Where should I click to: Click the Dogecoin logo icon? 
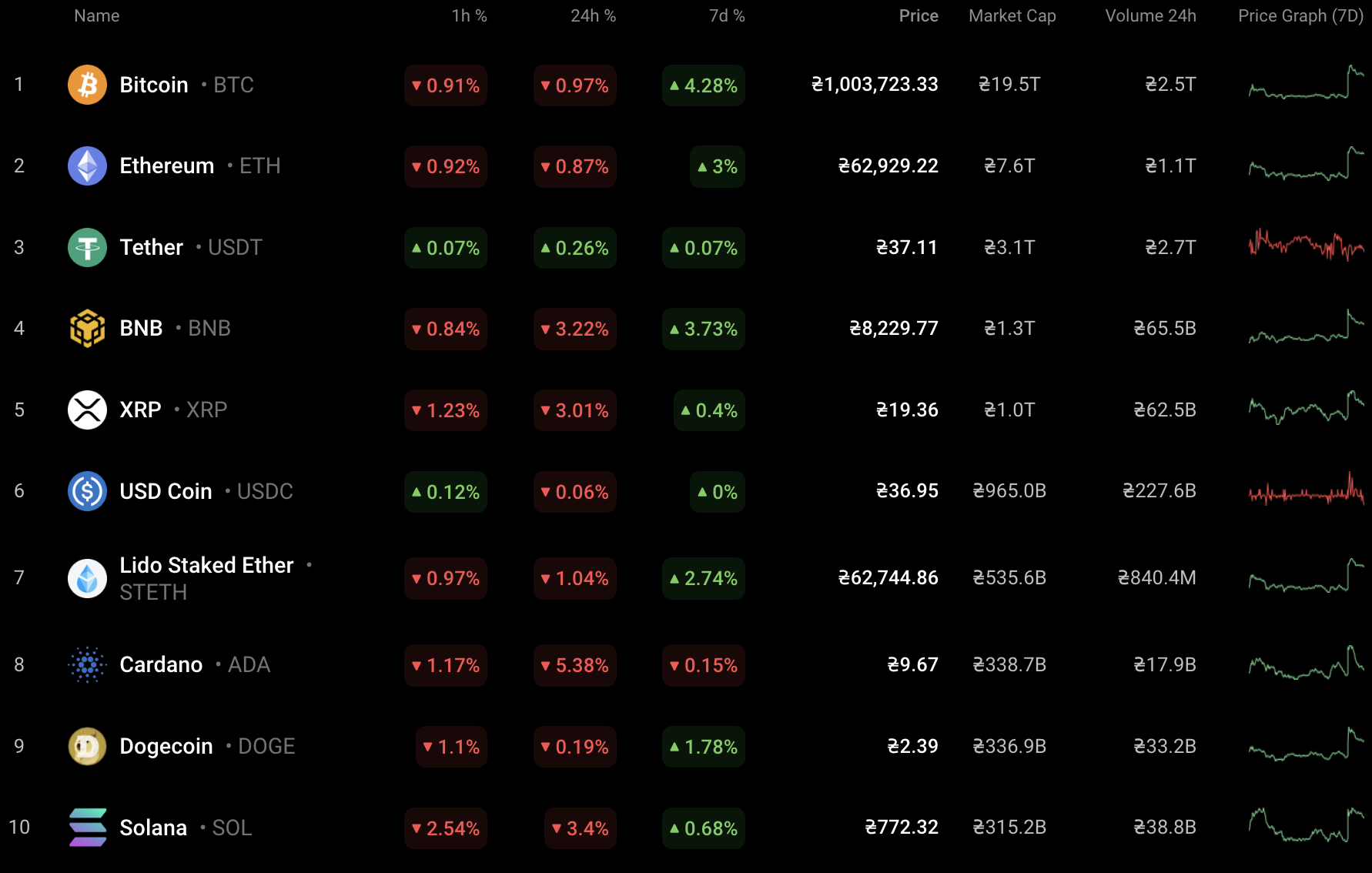coord(87,746)
